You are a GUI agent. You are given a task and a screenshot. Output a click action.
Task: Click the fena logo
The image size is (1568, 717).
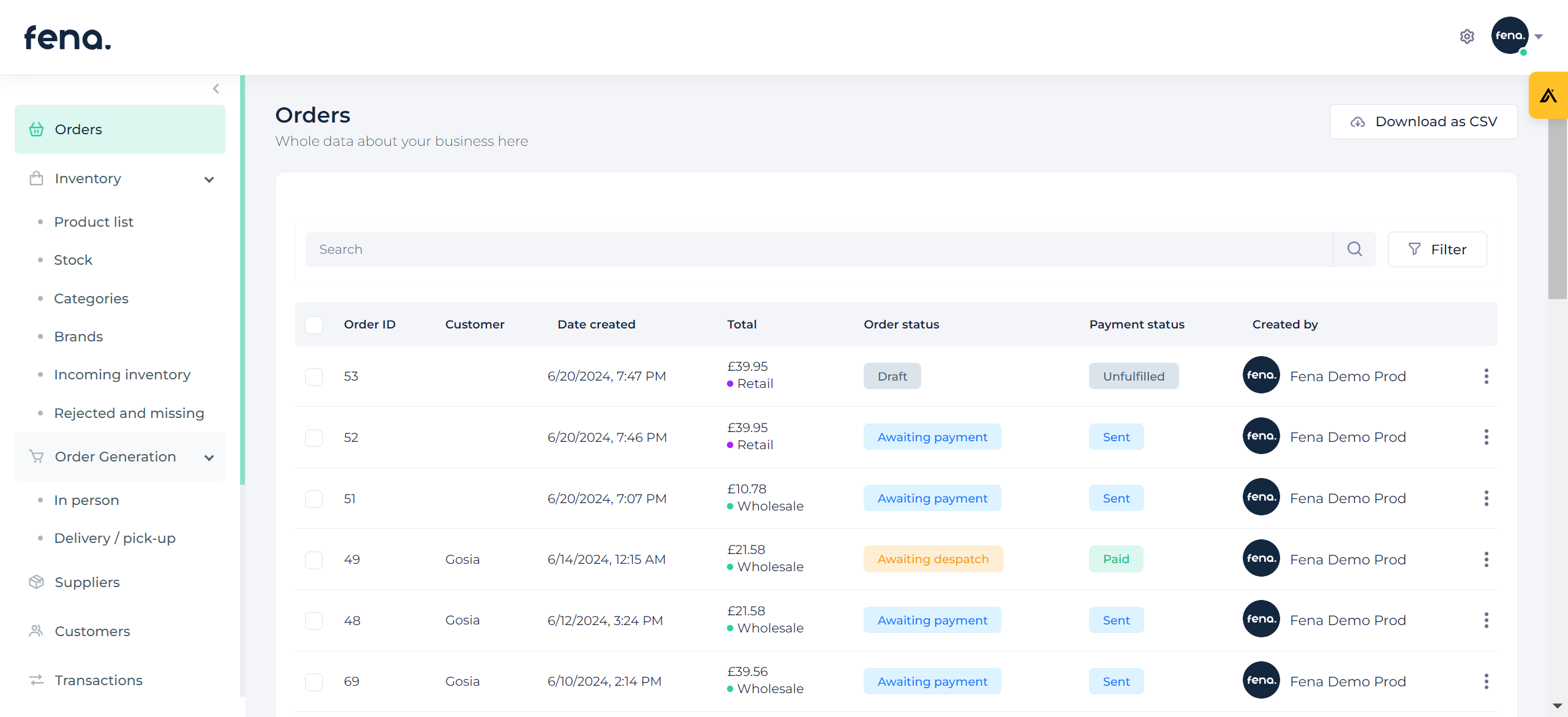pos(67,38)
